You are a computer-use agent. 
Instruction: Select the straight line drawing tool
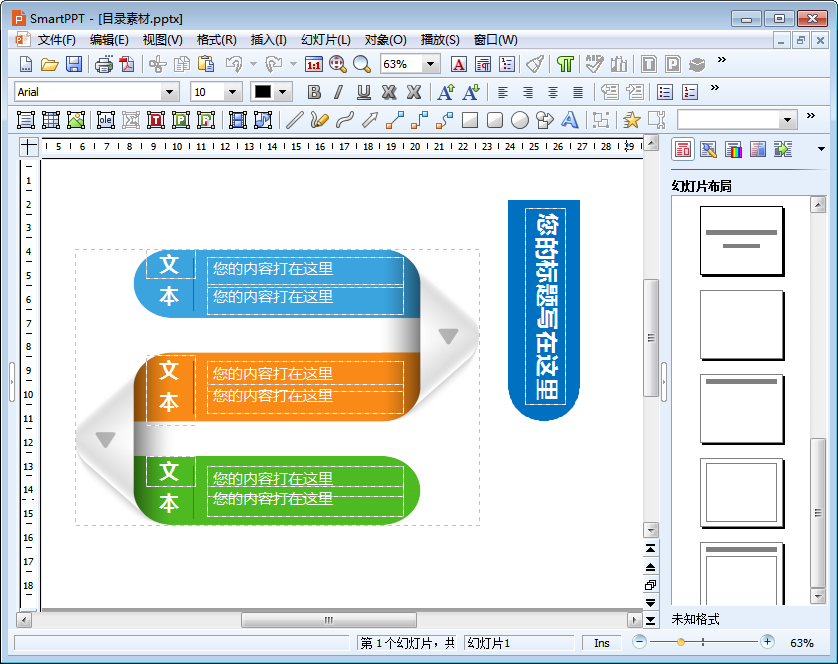[x=294, y=120]
